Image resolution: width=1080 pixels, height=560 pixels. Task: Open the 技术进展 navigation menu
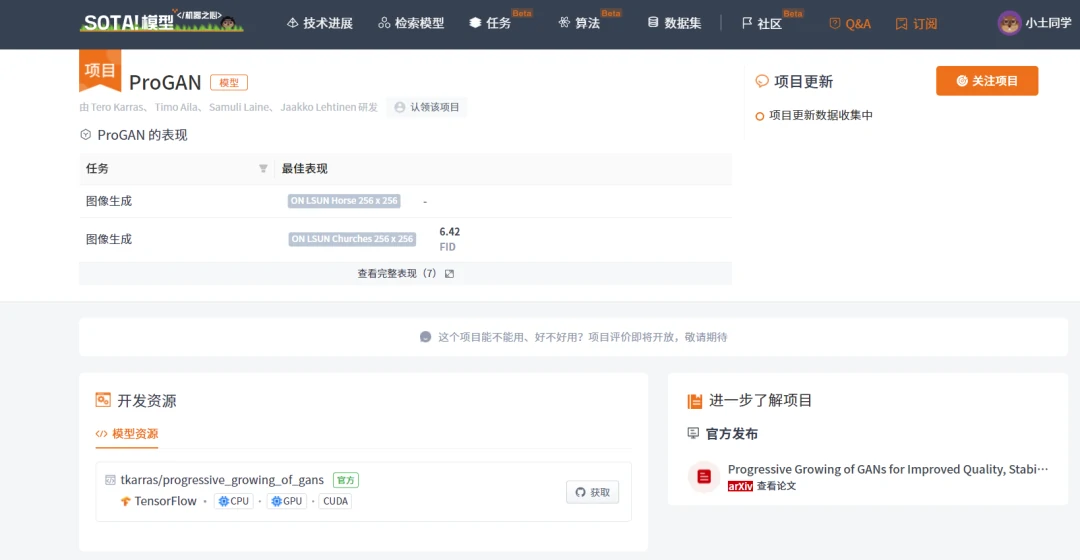pyautogui.click(x=319, y=23)
